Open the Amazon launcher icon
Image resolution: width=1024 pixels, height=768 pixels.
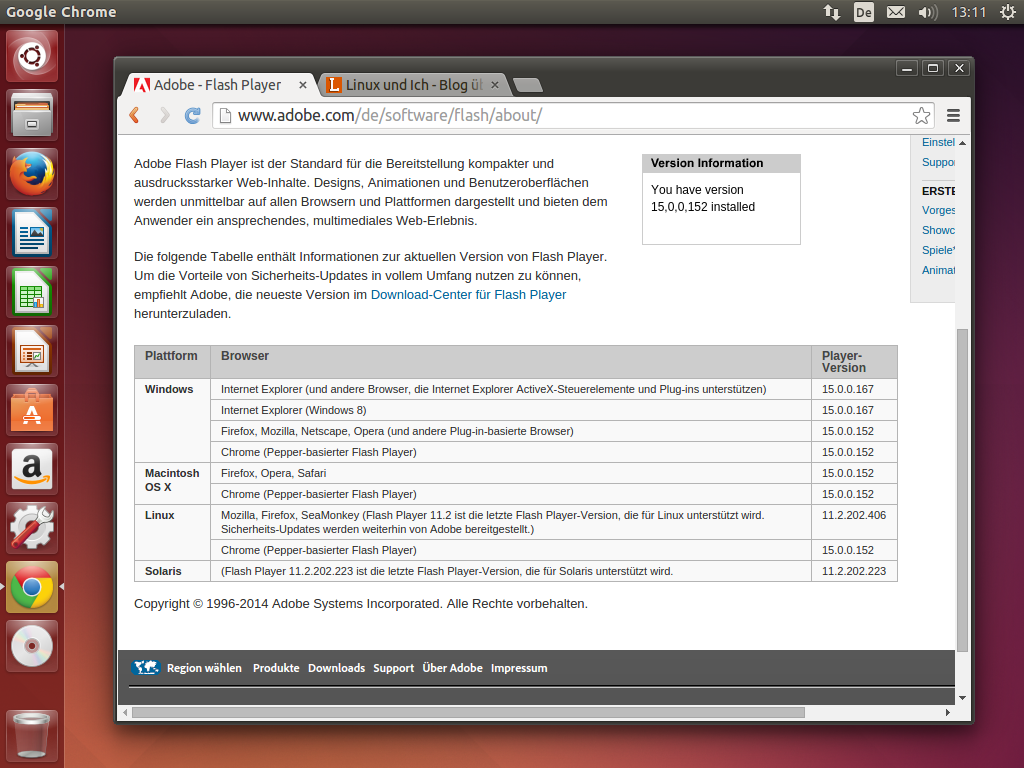pyautogui.click(x=33, y=469)
